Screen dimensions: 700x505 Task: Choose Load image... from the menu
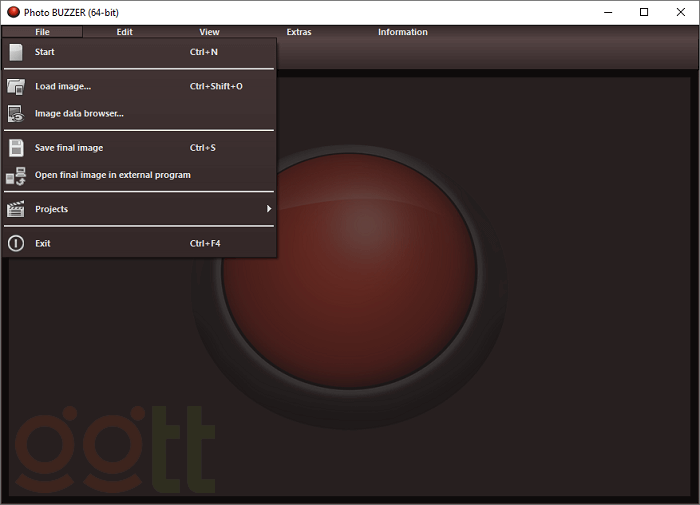(63, 86)
